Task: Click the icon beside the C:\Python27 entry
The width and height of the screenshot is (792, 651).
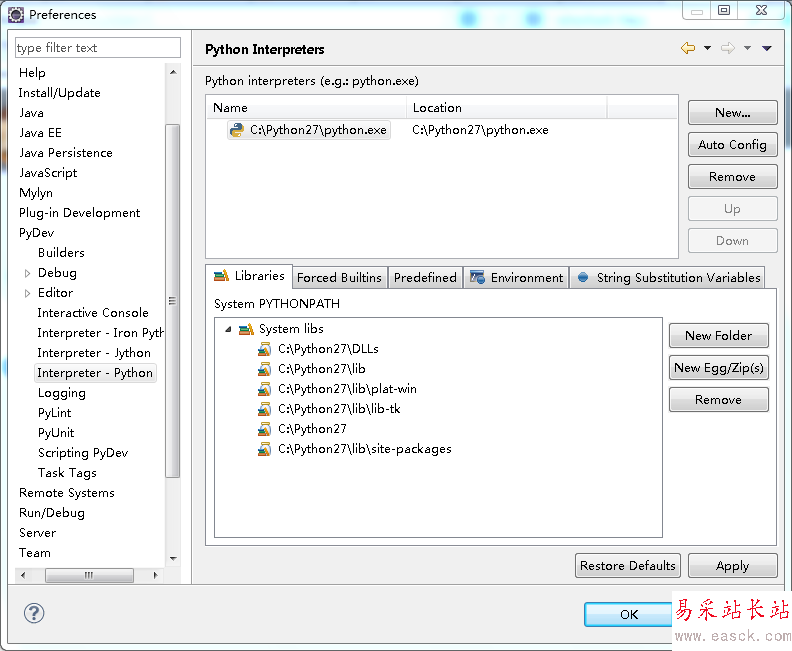Action: pos(264,429)
